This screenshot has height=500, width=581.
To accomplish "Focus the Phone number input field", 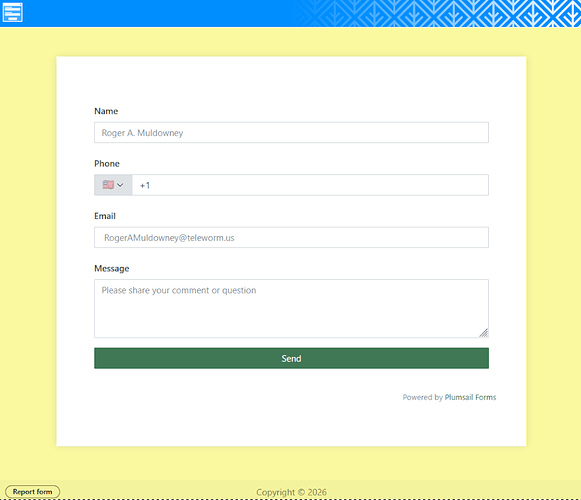I will tap(310, 185).
